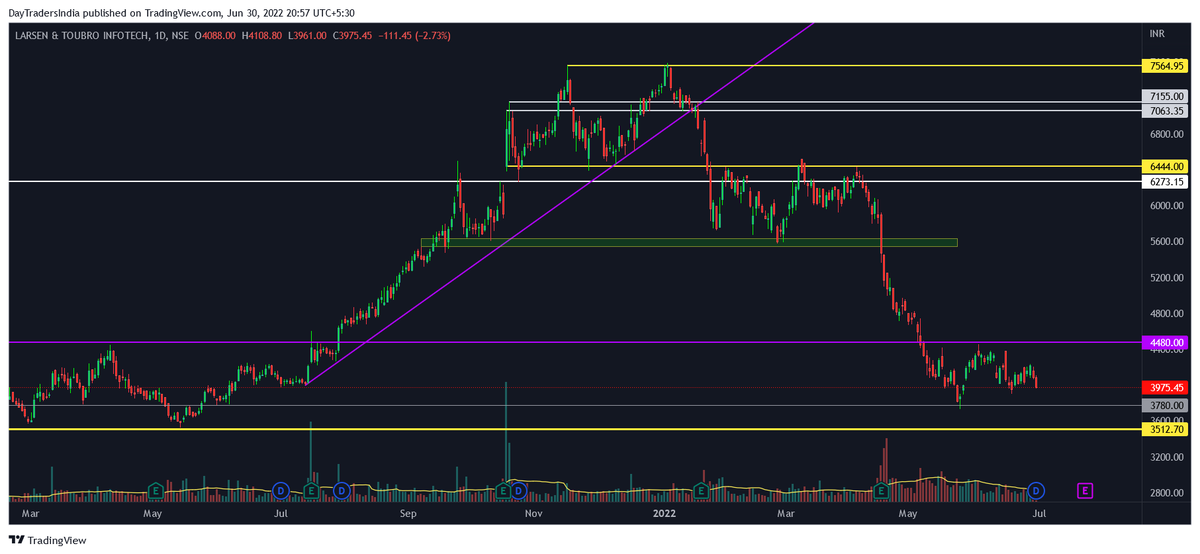Select the yellow 7564.95 price label
The image size is (1200, 554).
[1165, 66]
